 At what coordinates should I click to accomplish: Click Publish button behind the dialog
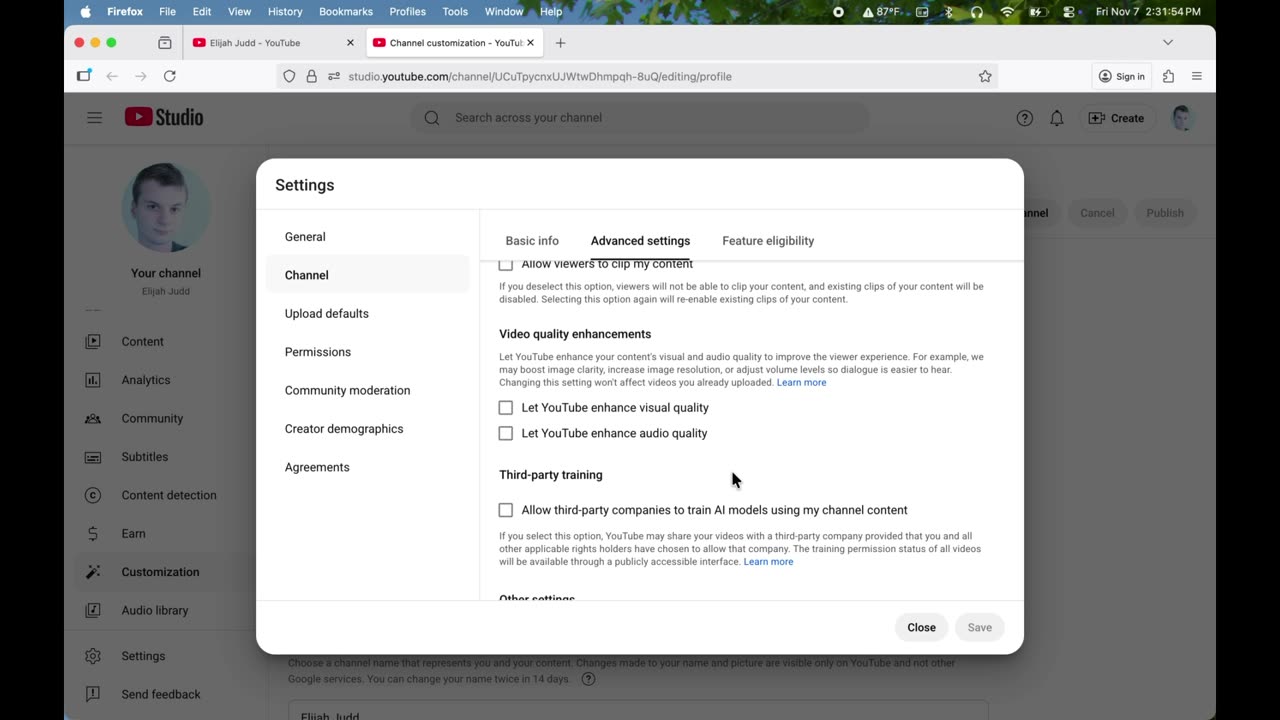tap(1165, 213)
